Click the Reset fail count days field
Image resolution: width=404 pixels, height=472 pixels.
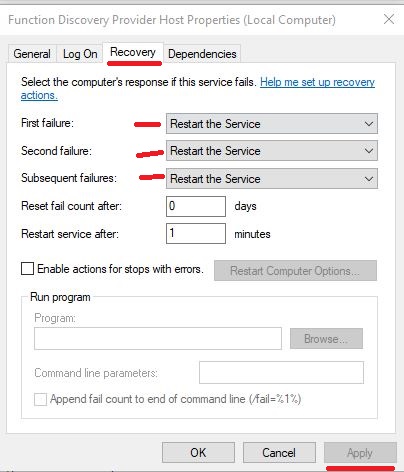(196, 206)
